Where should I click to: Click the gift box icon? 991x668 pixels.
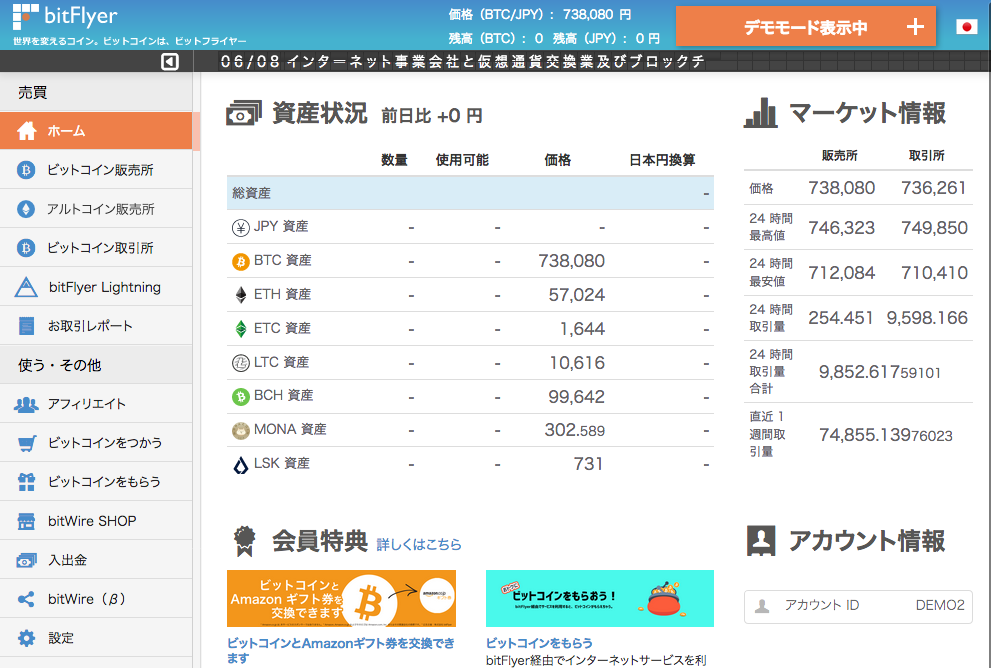(27, 482)
